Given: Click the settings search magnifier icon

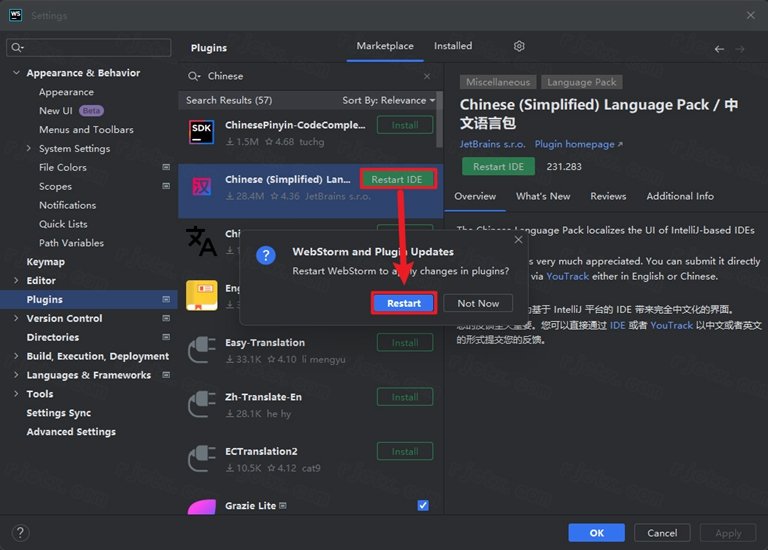Looking at the screenshot, I should [17, 48].
